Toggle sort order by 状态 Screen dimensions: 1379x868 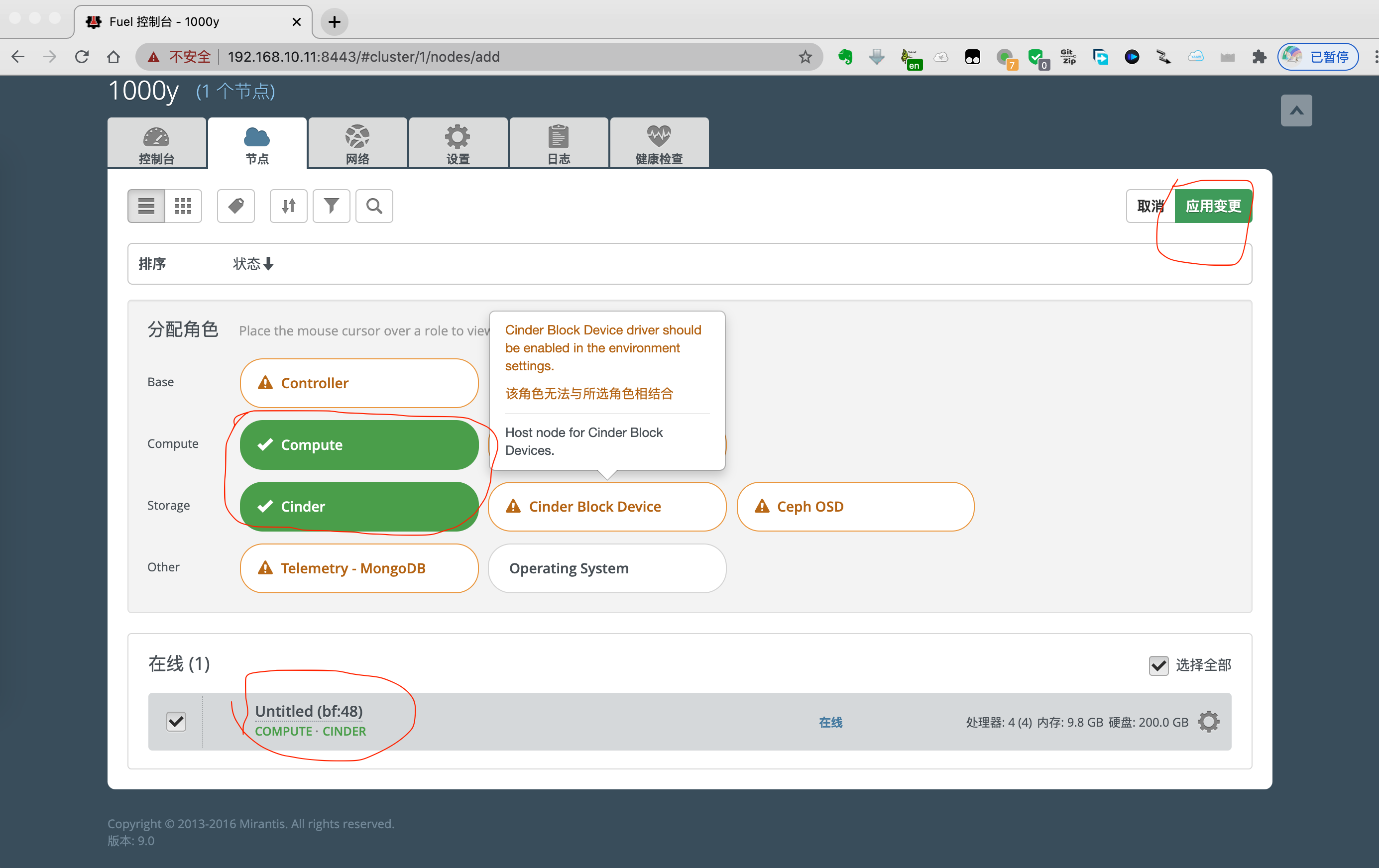tap(253, 264)
